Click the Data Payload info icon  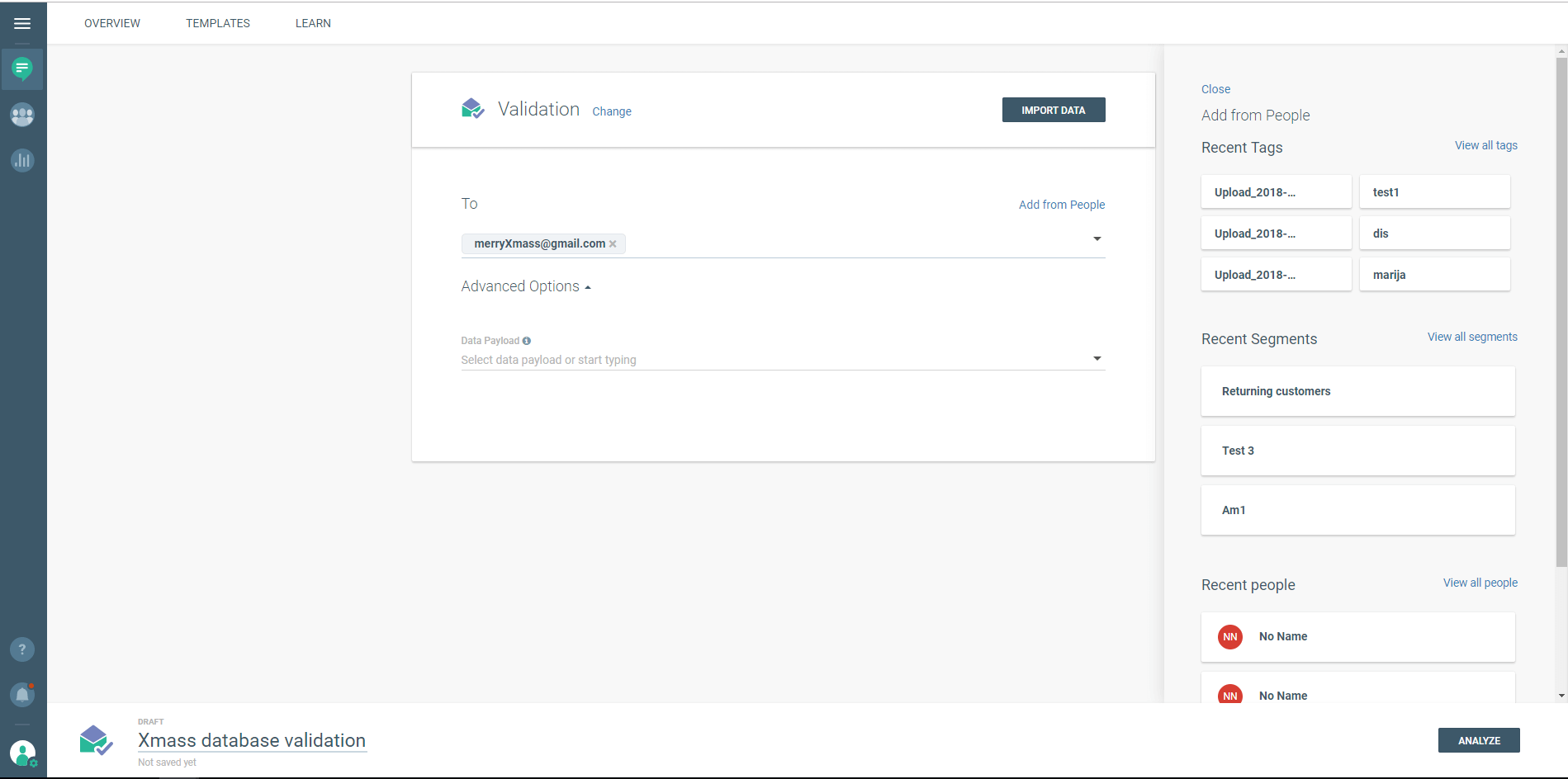(x=527, y=341)
